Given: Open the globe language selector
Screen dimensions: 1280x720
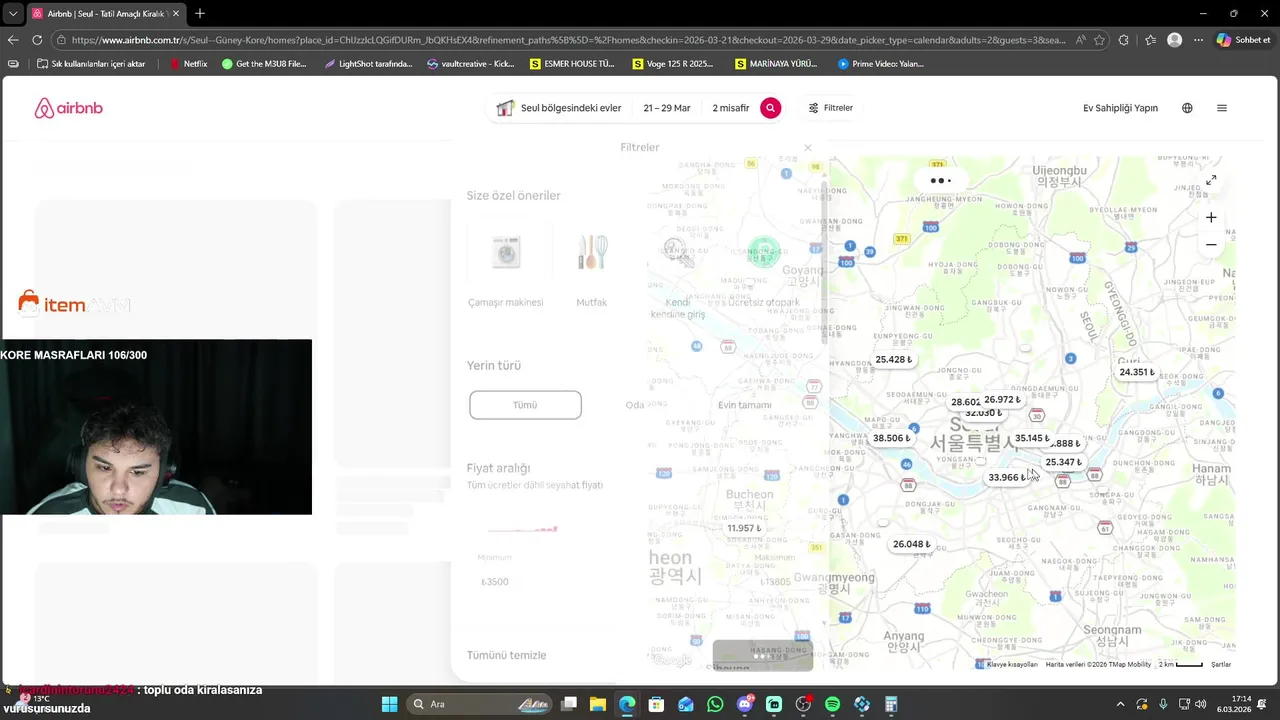Looking at the screenshot, I should tap(1187, 108).
